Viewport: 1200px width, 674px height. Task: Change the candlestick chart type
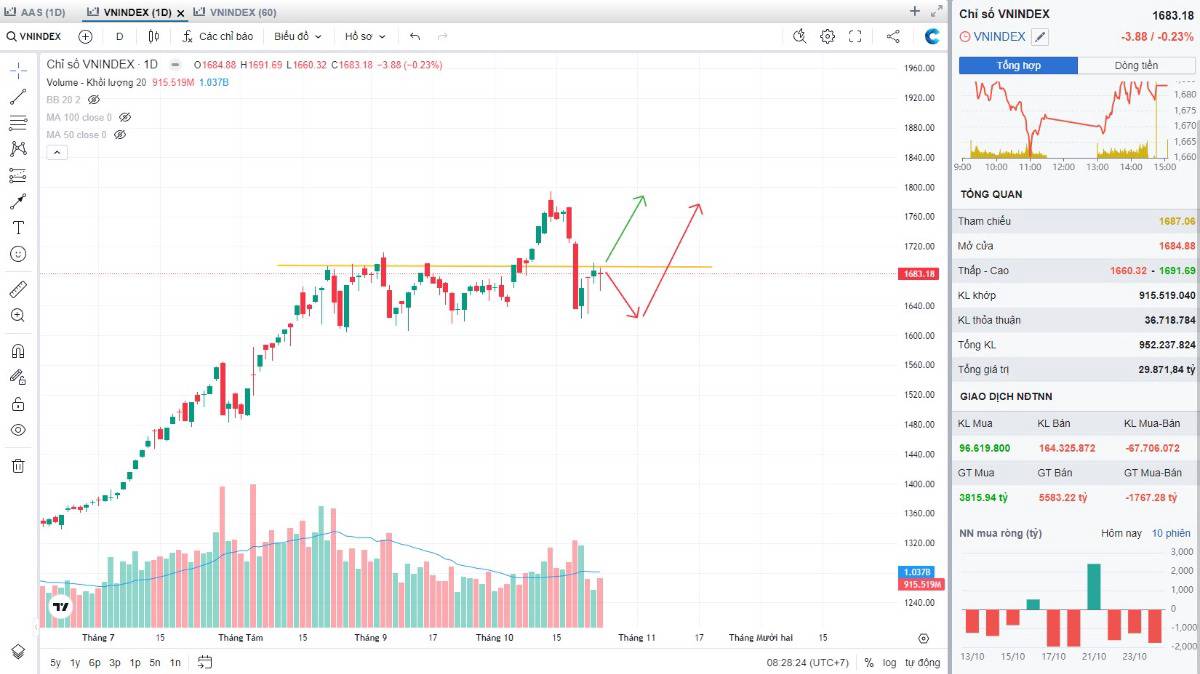153,36
